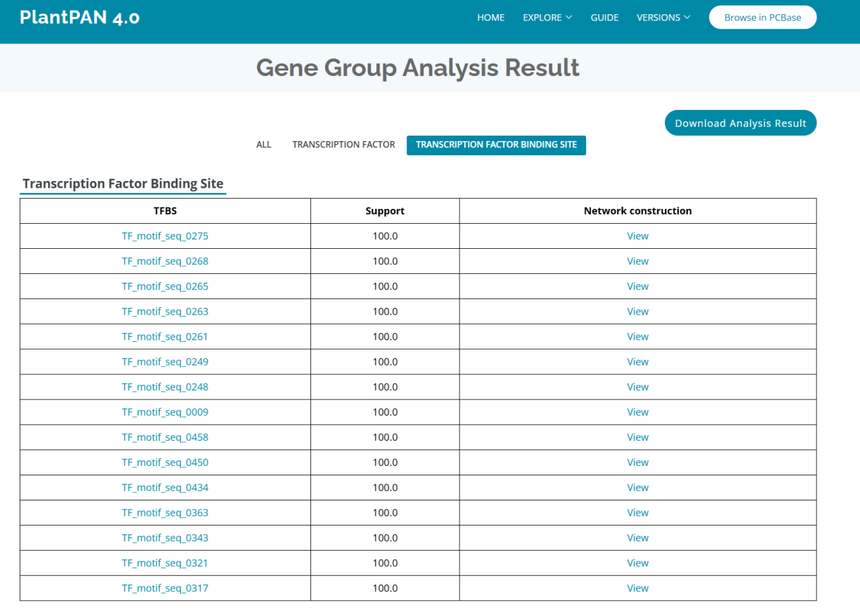The image size is (860, 613).
Task: Click the Support column header
Action: click(x=385, y=211)
